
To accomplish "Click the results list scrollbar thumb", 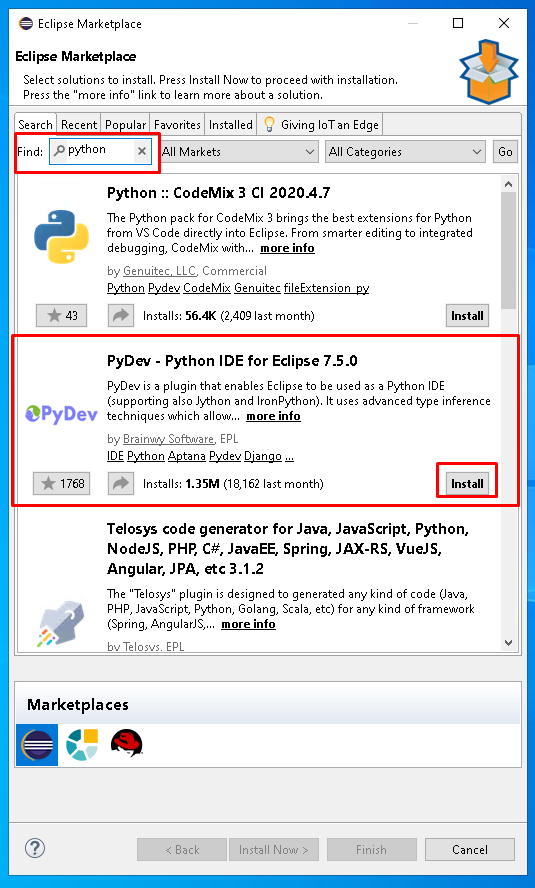I will pyautogui.click(x=508, y=250).
